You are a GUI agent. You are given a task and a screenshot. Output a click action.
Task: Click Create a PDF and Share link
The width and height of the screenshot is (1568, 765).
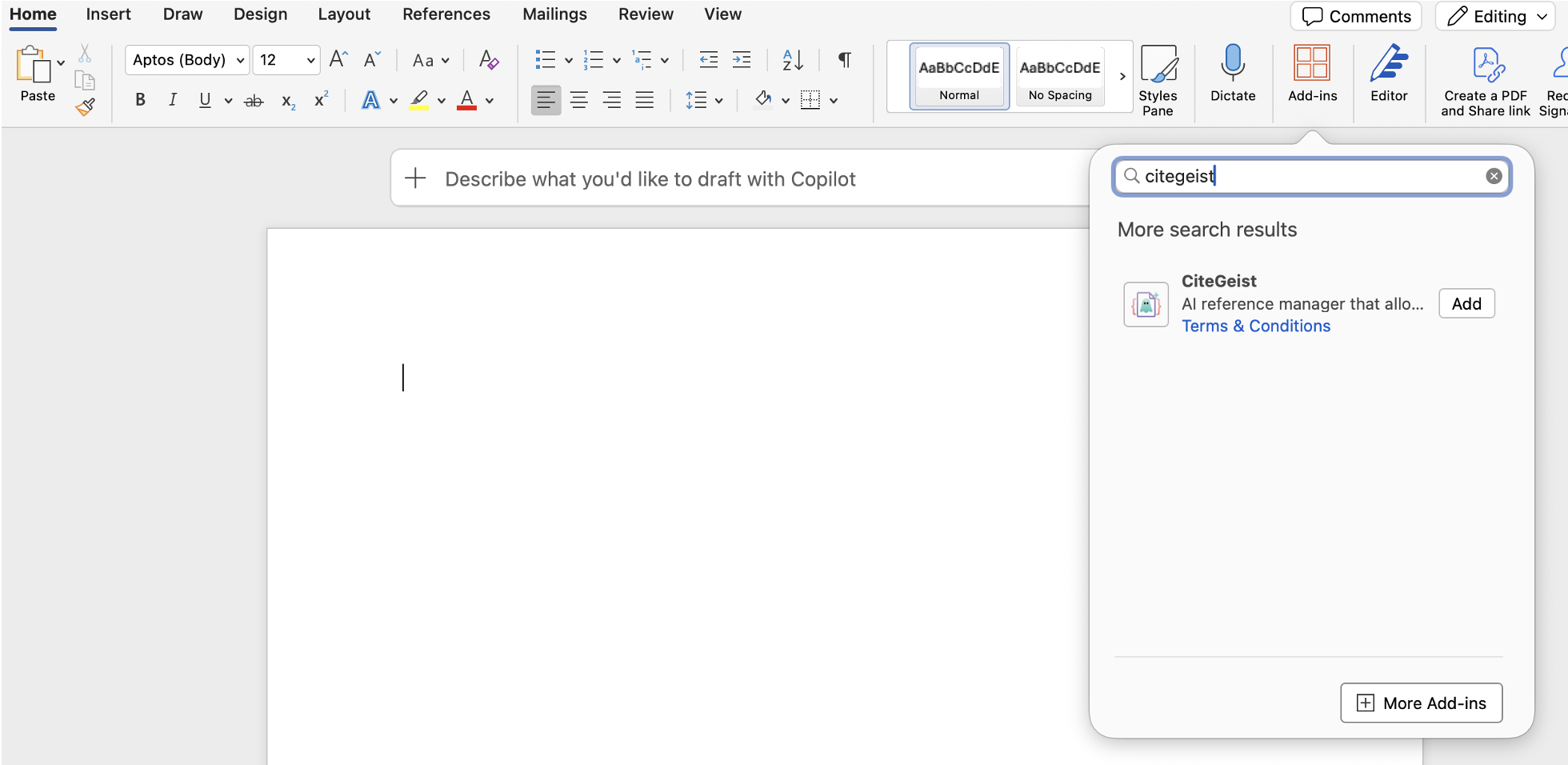[x=1486, y=81]
